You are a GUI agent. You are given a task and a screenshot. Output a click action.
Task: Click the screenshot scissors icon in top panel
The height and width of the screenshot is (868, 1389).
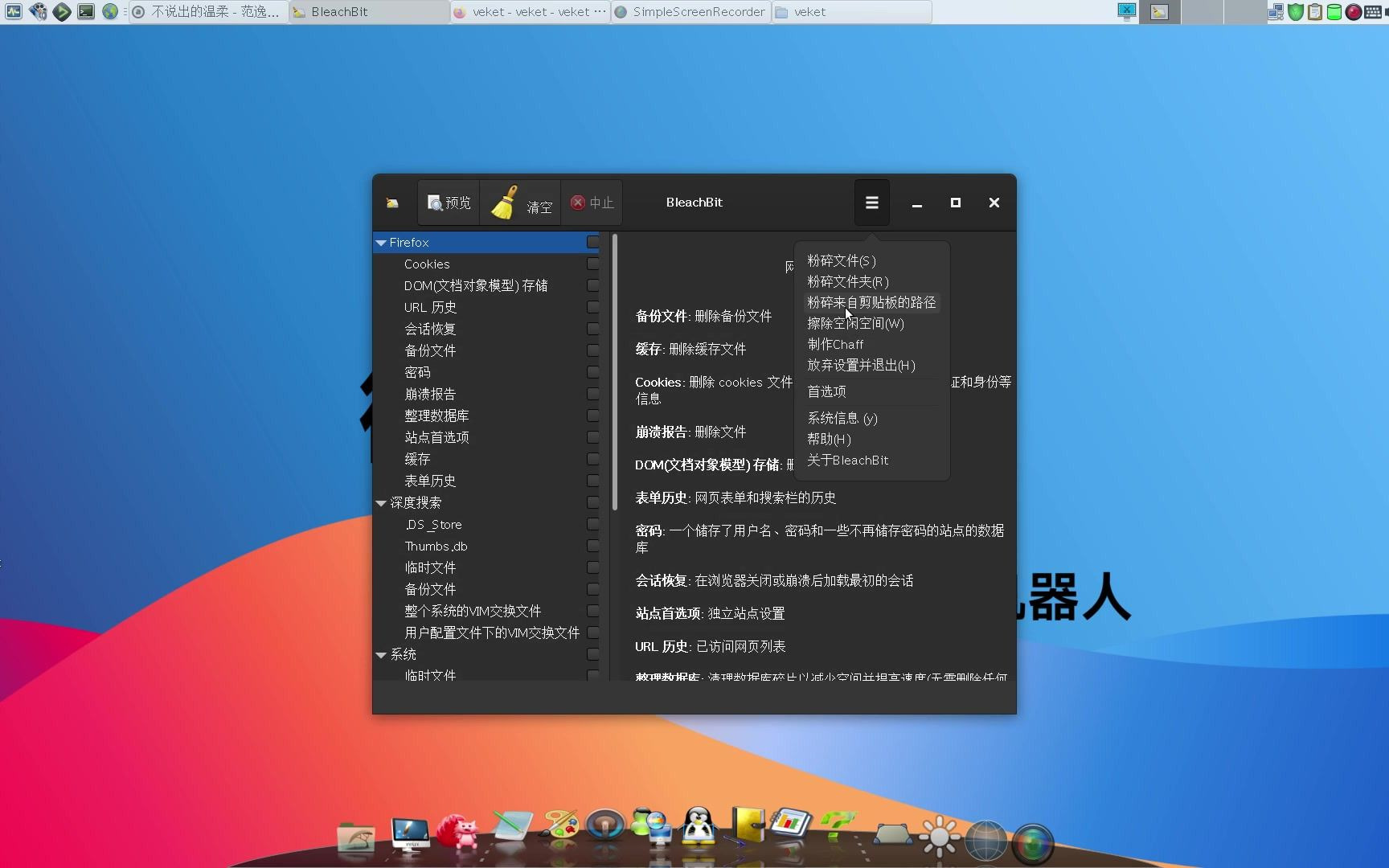click(1127, 11)
